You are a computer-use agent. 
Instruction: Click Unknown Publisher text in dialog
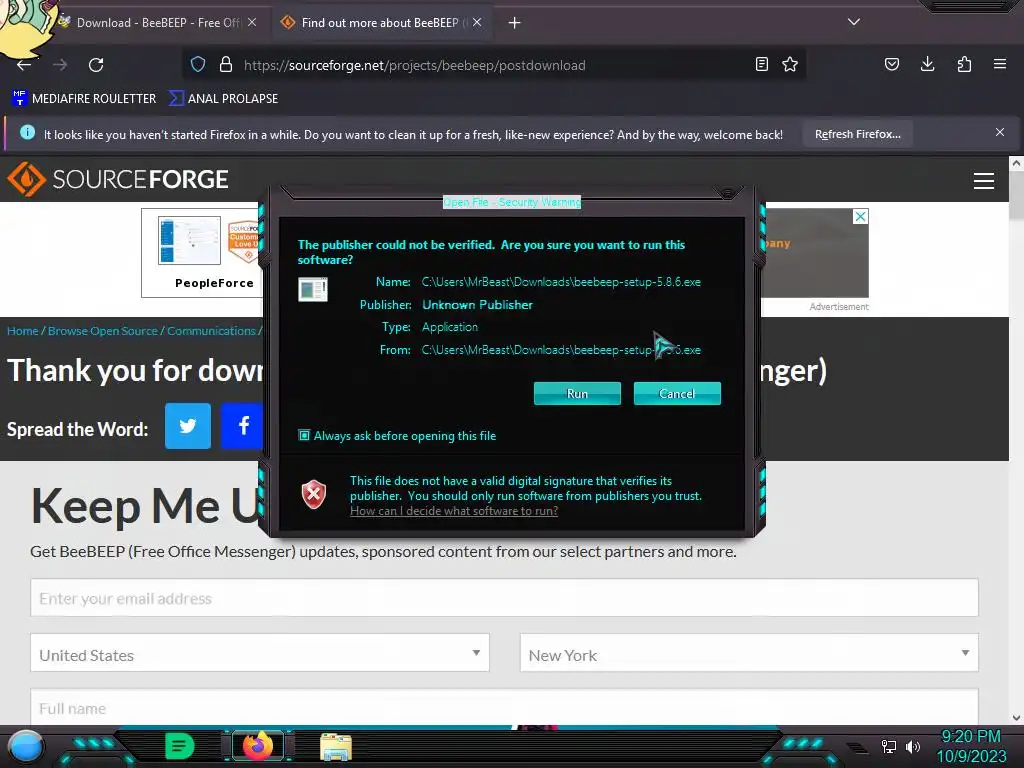pyautogui.click(x=477, y=304)
